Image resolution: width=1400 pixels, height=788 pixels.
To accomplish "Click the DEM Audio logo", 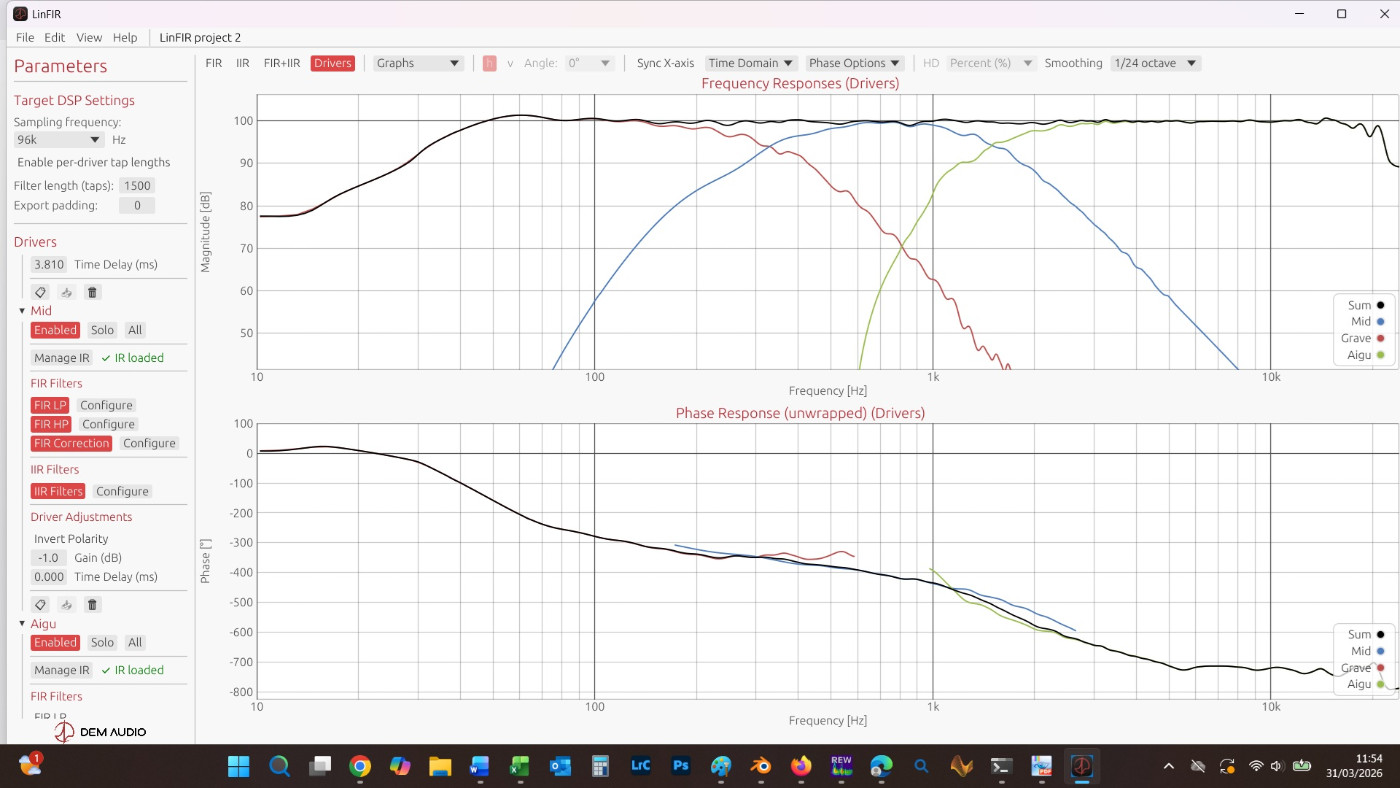I will tap(100, 732).
